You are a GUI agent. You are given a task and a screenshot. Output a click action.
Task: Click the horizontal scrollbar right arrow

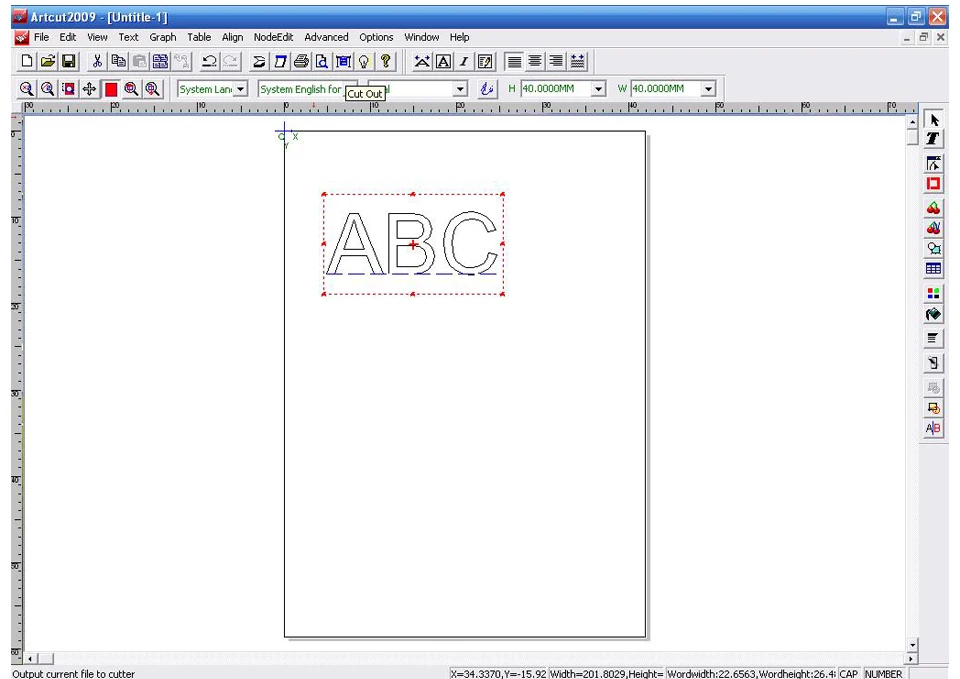coord(912,659)
